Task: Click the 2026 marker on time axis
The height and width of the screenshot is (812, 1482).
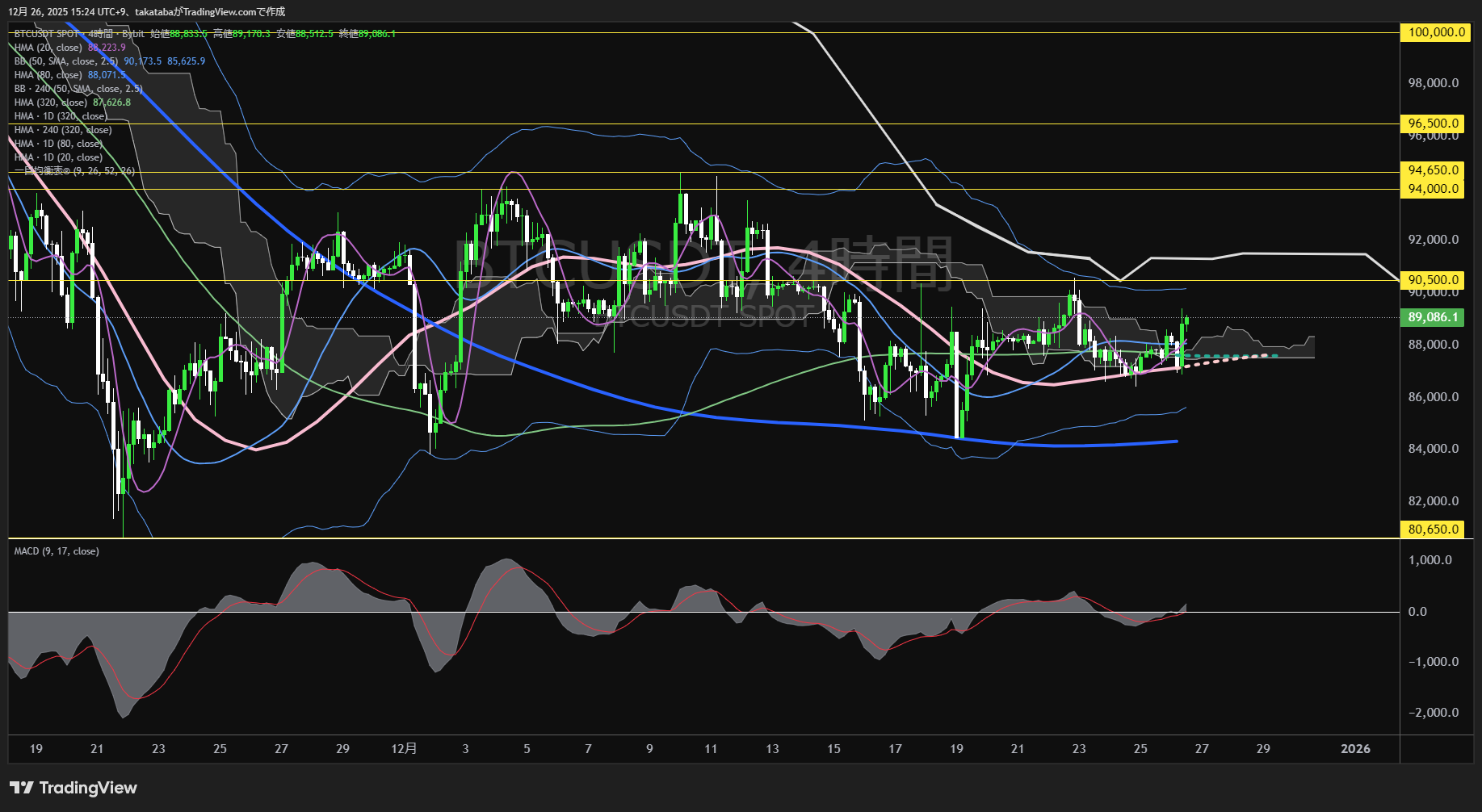Action: pyautogui.click(x=1355, y=749)
